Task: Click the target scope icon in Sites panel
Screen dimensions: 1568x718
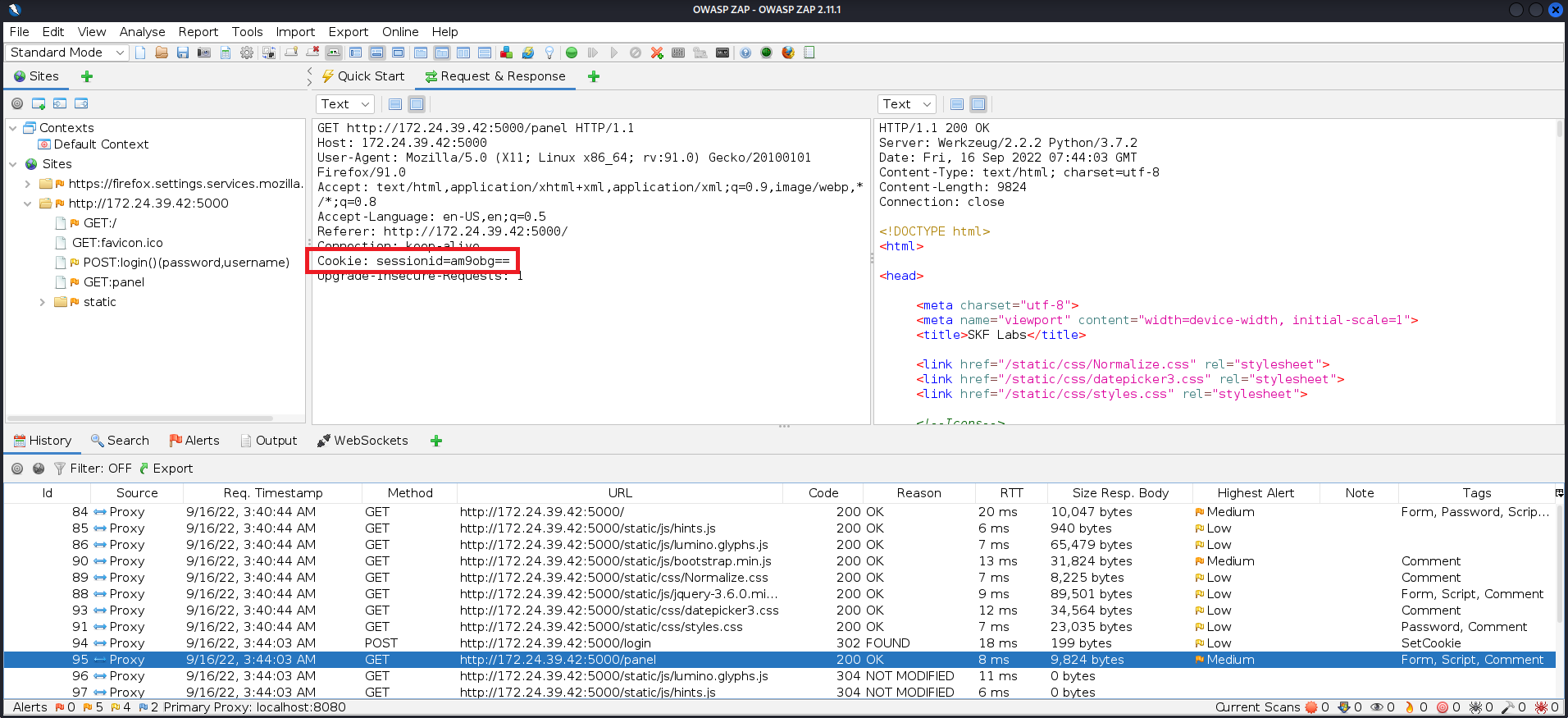Action: coord(17,103)
